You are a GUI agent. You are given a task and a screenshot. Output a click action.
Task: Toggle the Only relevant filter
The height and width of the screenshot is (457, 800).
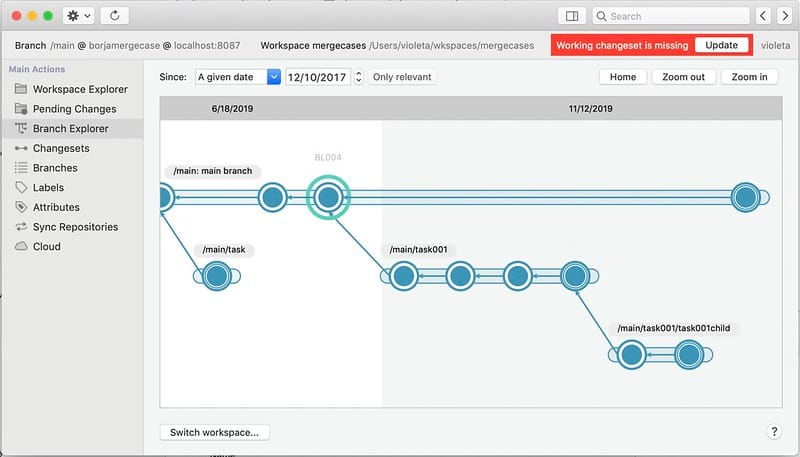pyautogui.click(x=402, y=77)
